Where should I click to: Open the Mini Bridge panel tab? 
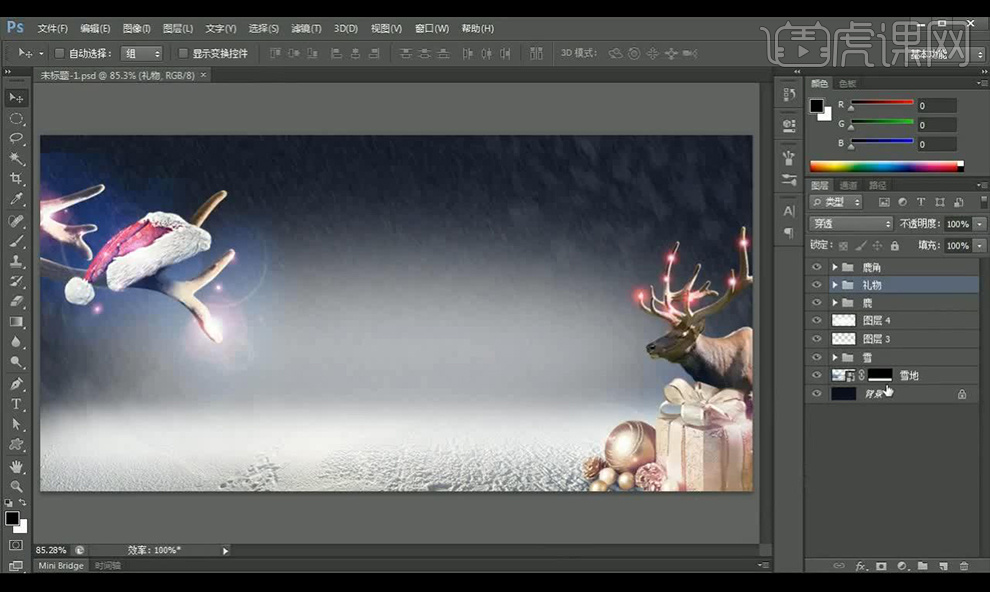point(61,566)
